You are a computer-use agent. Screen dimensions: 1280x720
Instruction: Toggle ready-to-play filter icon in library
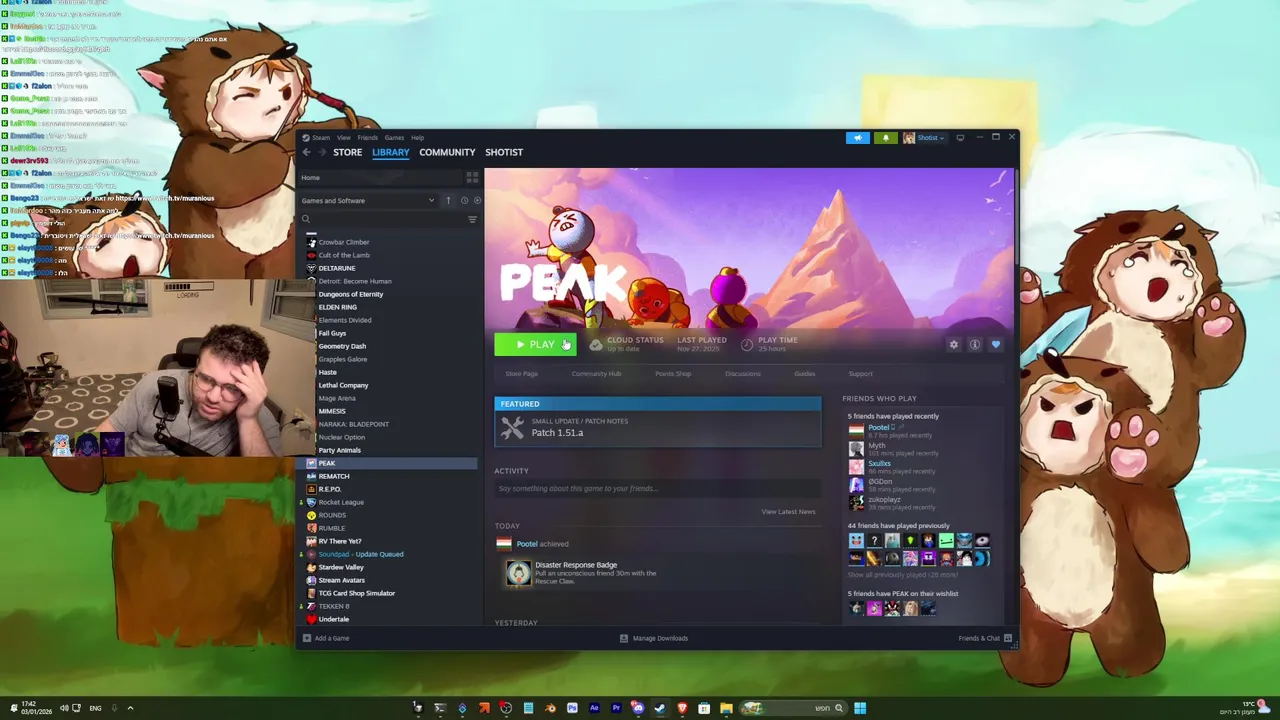(477, 200)
